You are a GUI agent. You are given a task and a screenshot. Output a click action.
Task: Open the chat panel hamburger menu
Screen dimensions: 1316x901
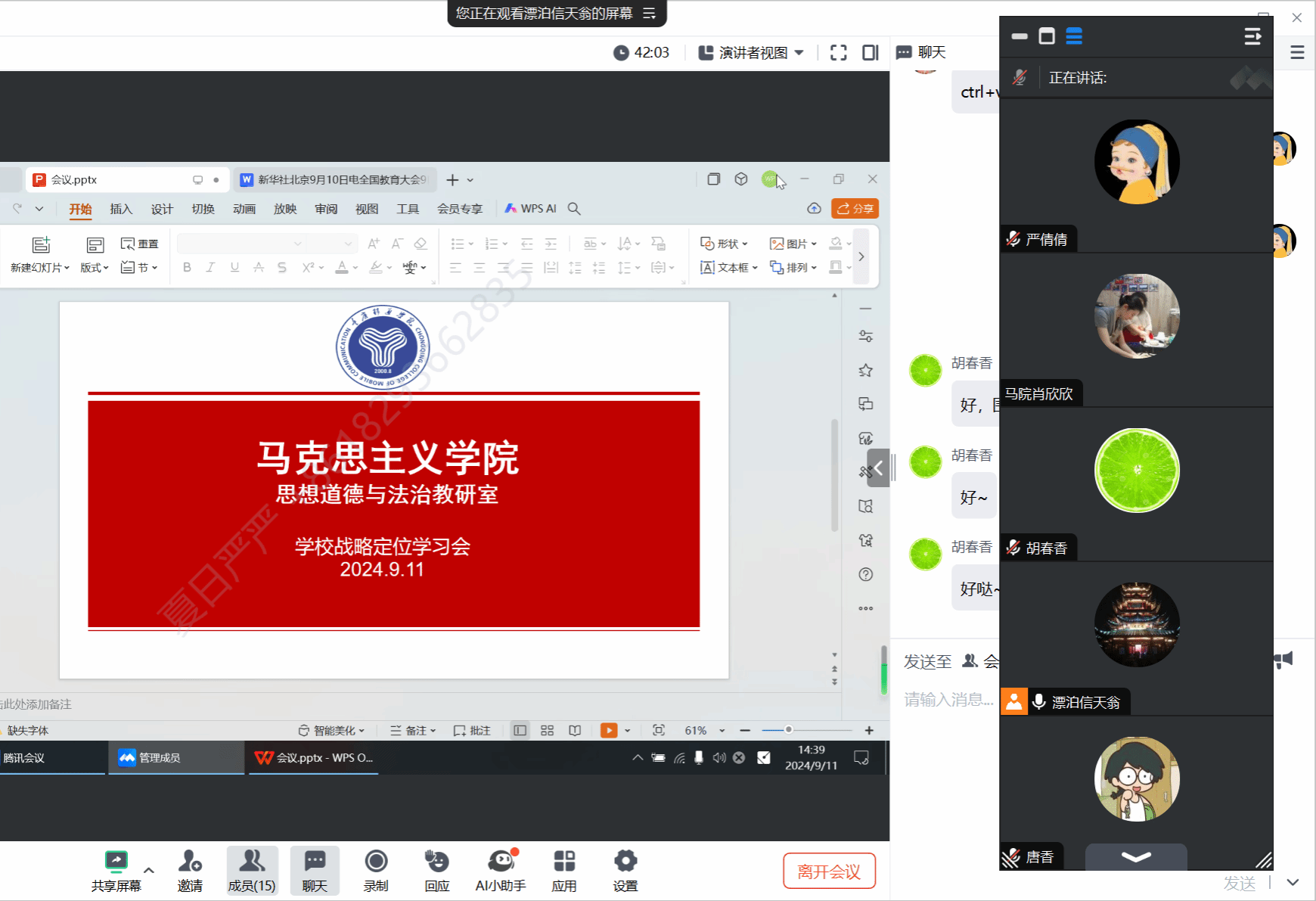click(1297, 52)
